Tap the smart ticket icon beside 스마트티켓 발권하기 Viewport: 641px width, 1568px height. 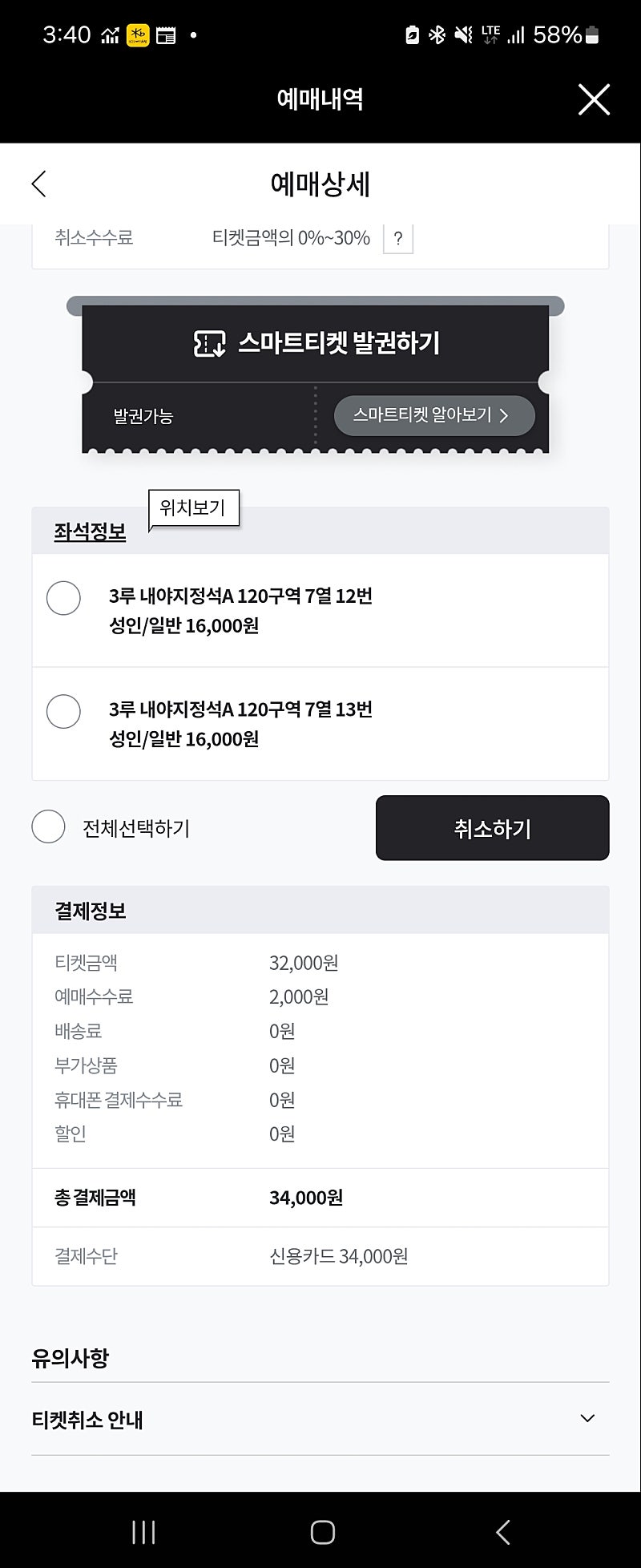[209, 343]
